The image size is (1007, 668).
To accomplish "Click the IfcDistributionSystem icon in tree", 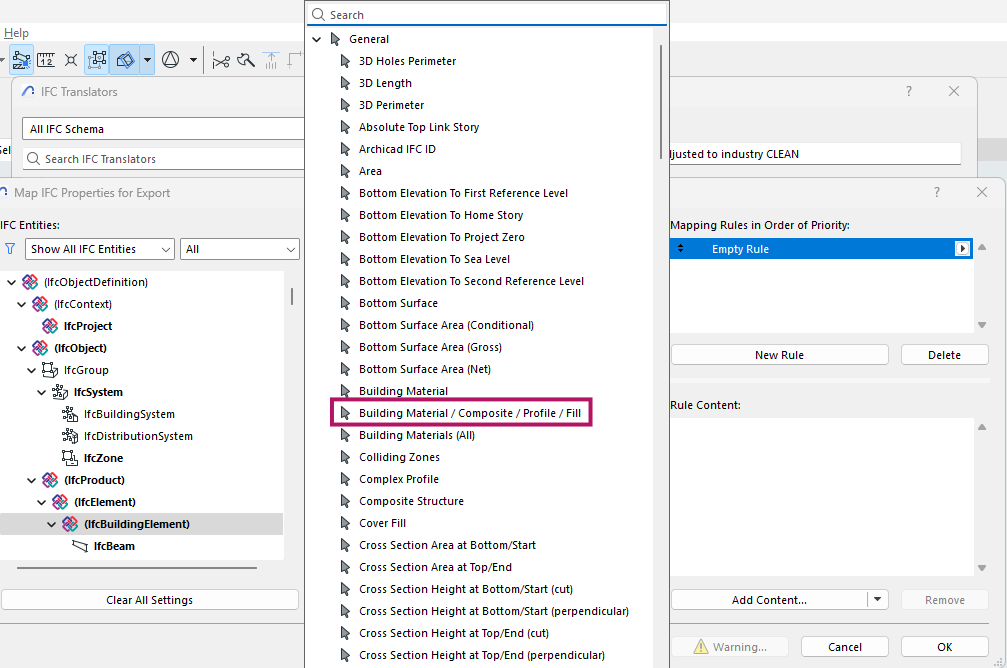I will [69, 436].
